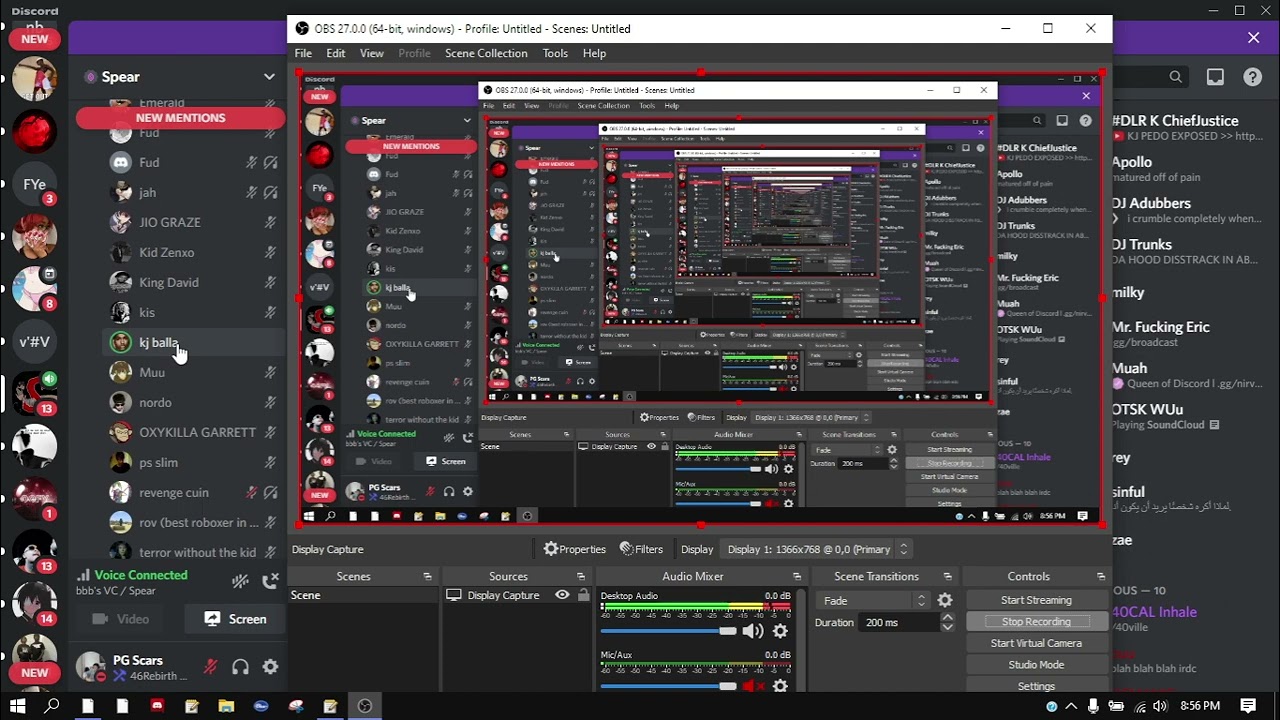Click Discord Video button

coord(121,619)
